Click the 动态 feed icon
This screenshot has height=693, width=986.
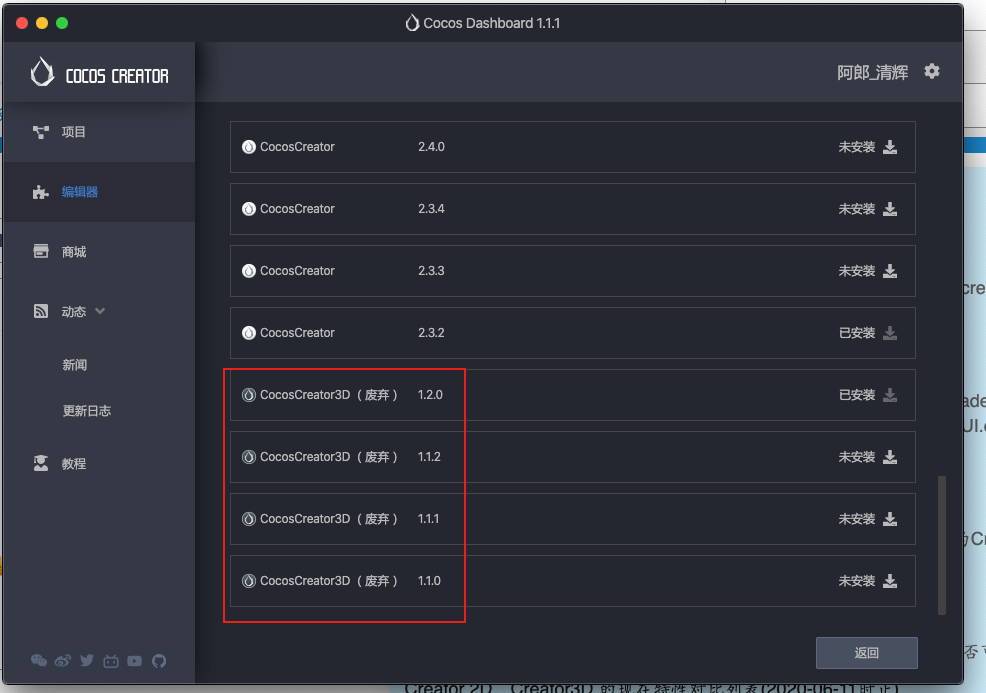click(x=41, y=311)
